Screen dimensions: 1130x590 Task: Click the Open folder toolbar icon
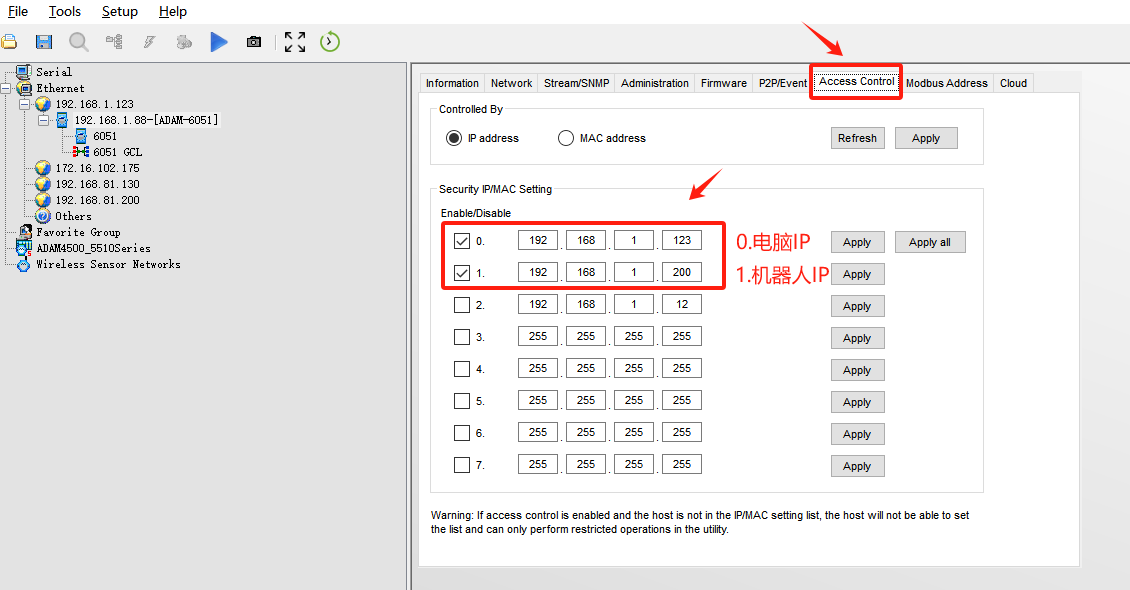[9, 42]
